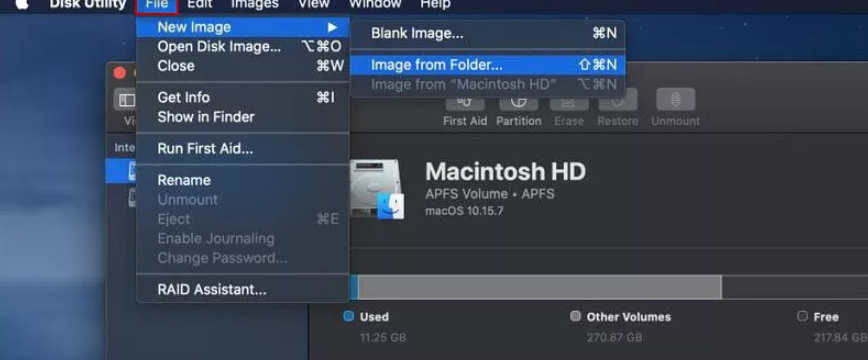Click the gray disk usage bar segment
The height and width of the screenshot is (360, 868).
point(539,287)
